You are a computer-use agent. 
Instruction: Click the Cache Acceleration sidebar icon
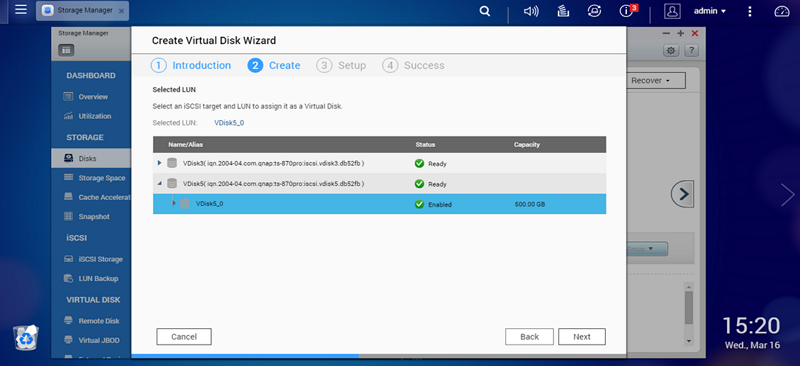tap(68, 197)
